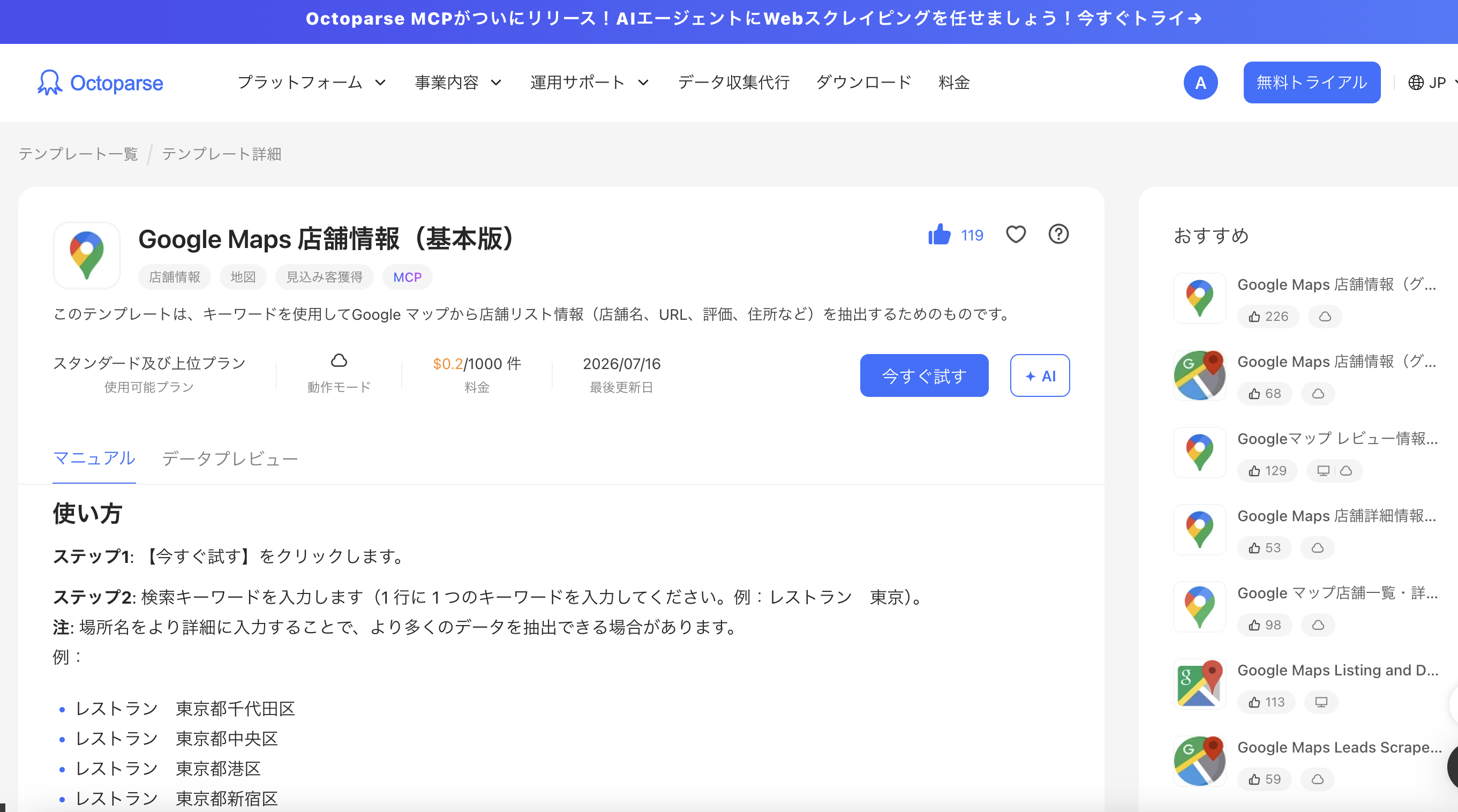Click the question mark help icon

click(1058, 234)
